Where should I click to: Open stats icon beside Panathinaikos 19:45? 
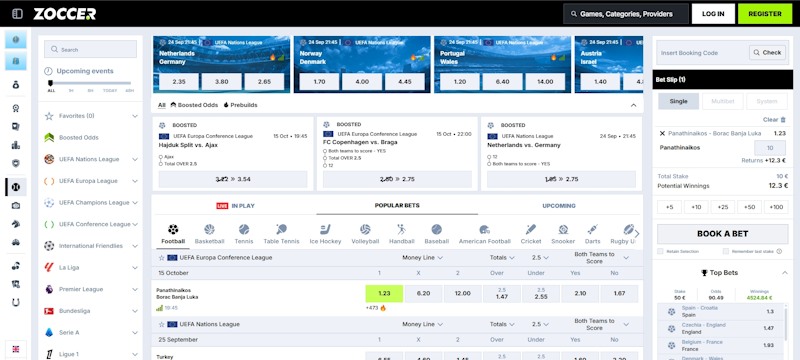160,308
